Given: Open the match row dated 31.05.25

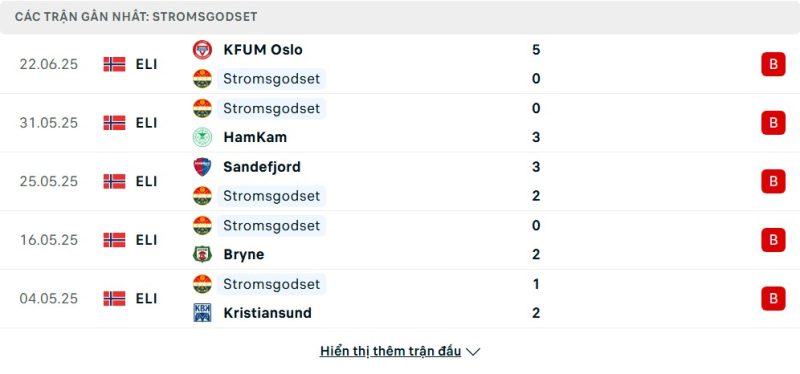Looking at the screenshot, I should 400,123.
